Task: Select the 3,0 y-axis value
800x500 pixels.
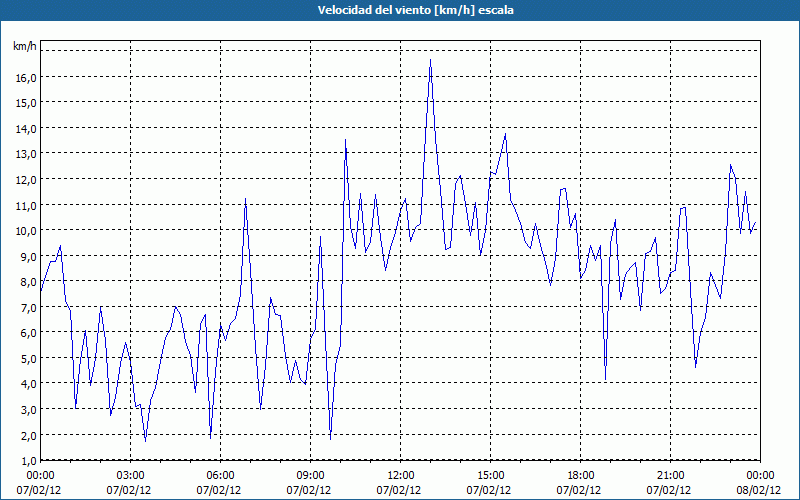Action: (28, 410)
